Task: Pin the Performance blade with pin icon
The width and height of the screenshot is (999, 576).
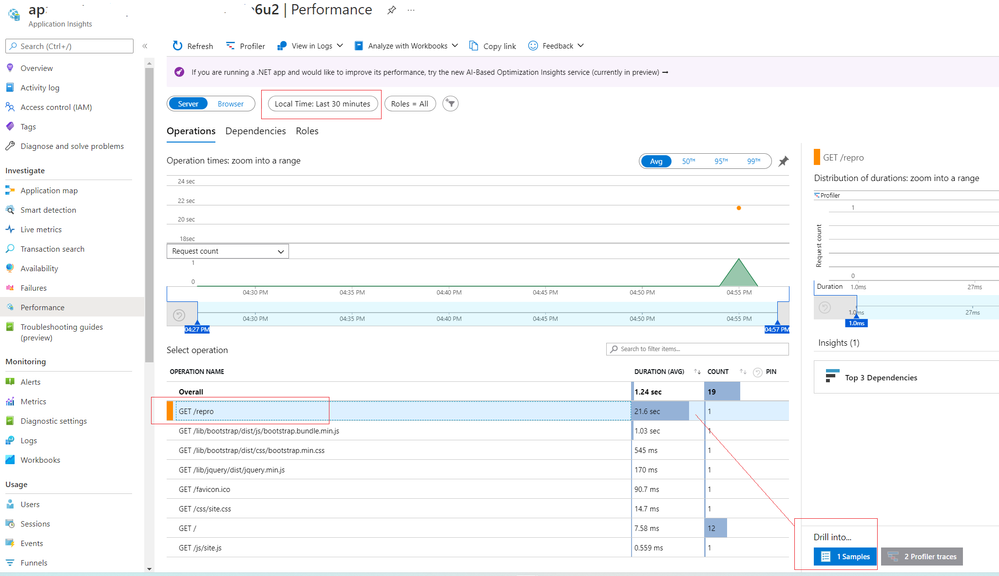Action: [x=391, y=10]
